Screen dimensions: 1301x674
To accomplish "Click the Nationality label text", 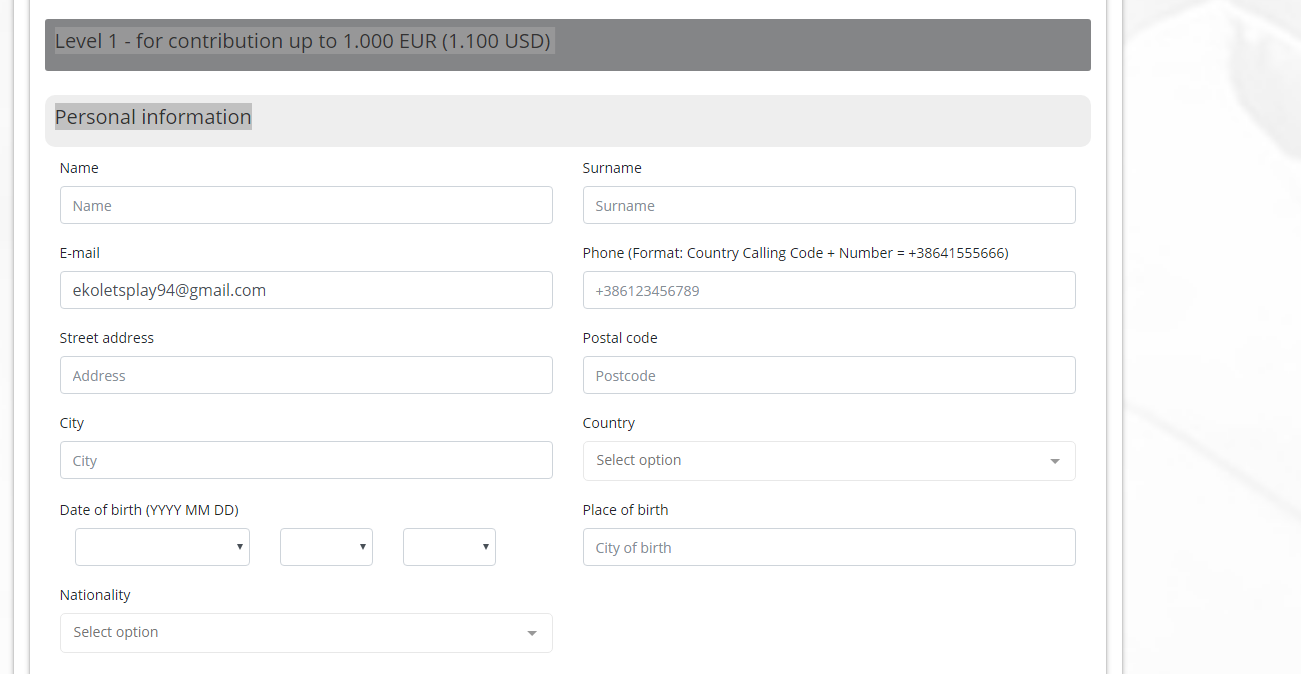I will pos(95,595).
